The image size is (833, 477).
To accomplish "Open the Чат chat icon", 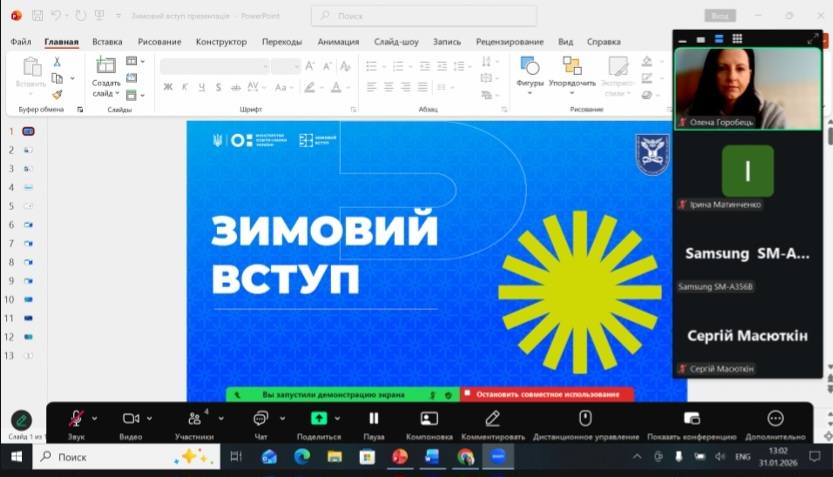I will (x=260, y=418).
